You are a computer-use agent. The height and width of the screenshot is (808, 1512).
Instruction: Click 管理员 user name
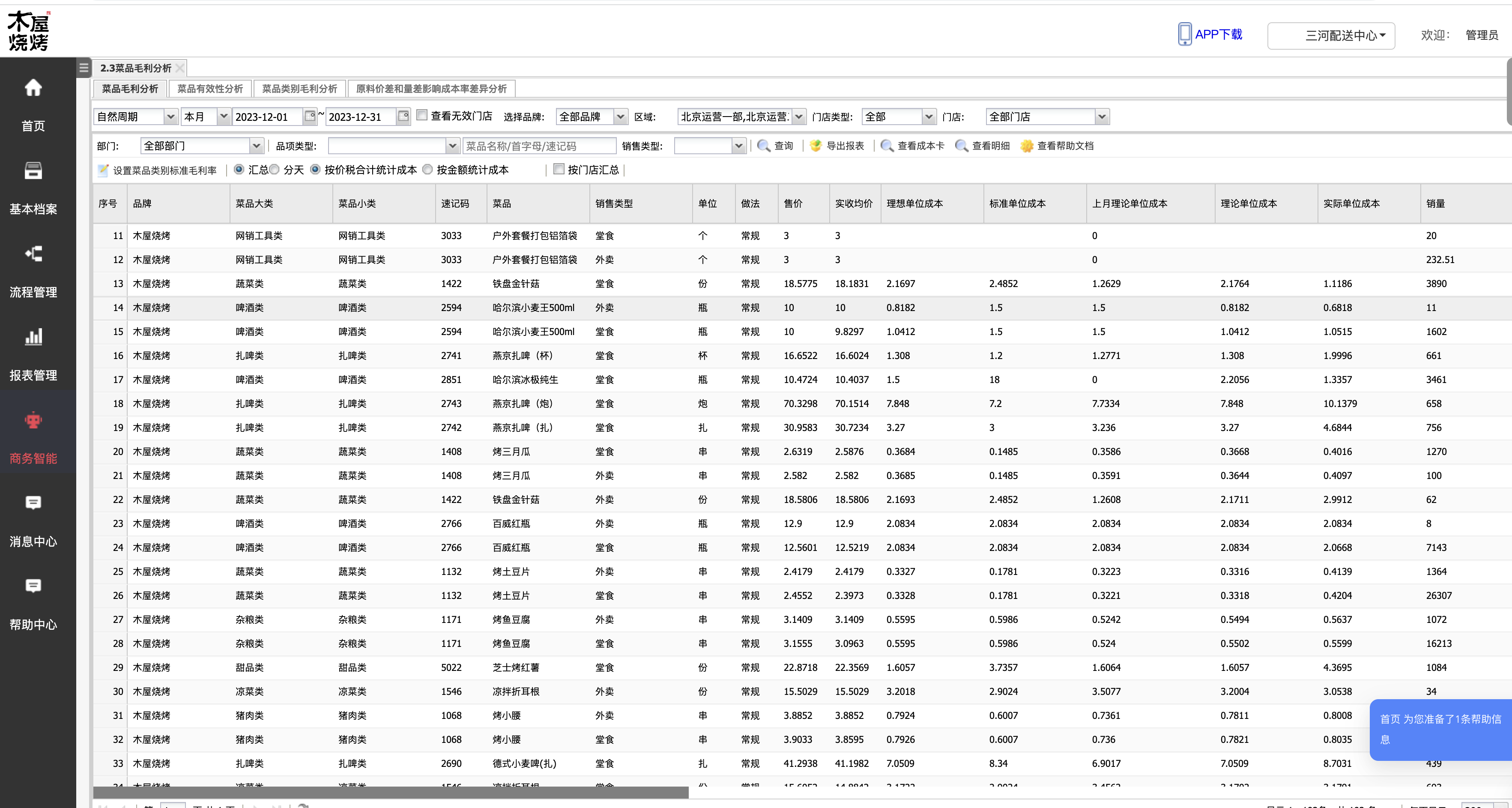pyautogui.click(x=1482, y=35)
